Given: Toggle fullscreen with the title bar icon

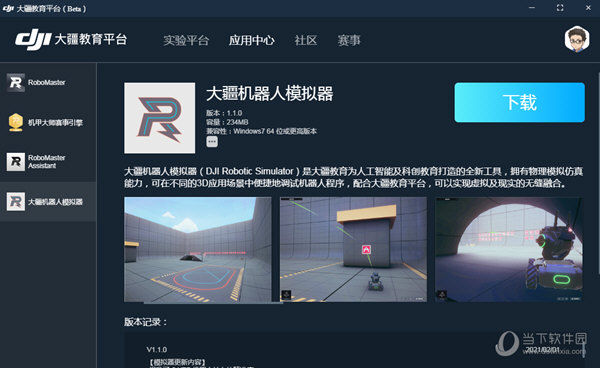Looking at the screenshot, I should coord(560,8).
